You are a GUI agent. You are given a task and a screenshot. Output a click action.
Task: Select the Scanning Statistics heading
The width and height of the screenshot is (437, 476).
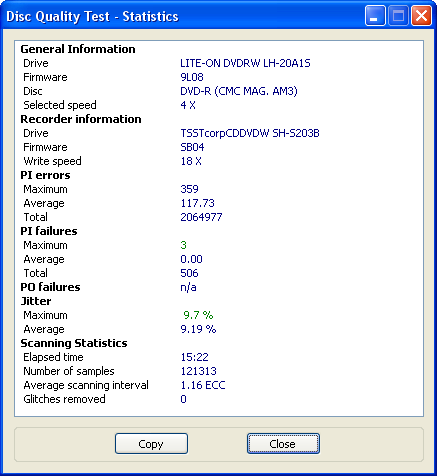tap(74, 343)
